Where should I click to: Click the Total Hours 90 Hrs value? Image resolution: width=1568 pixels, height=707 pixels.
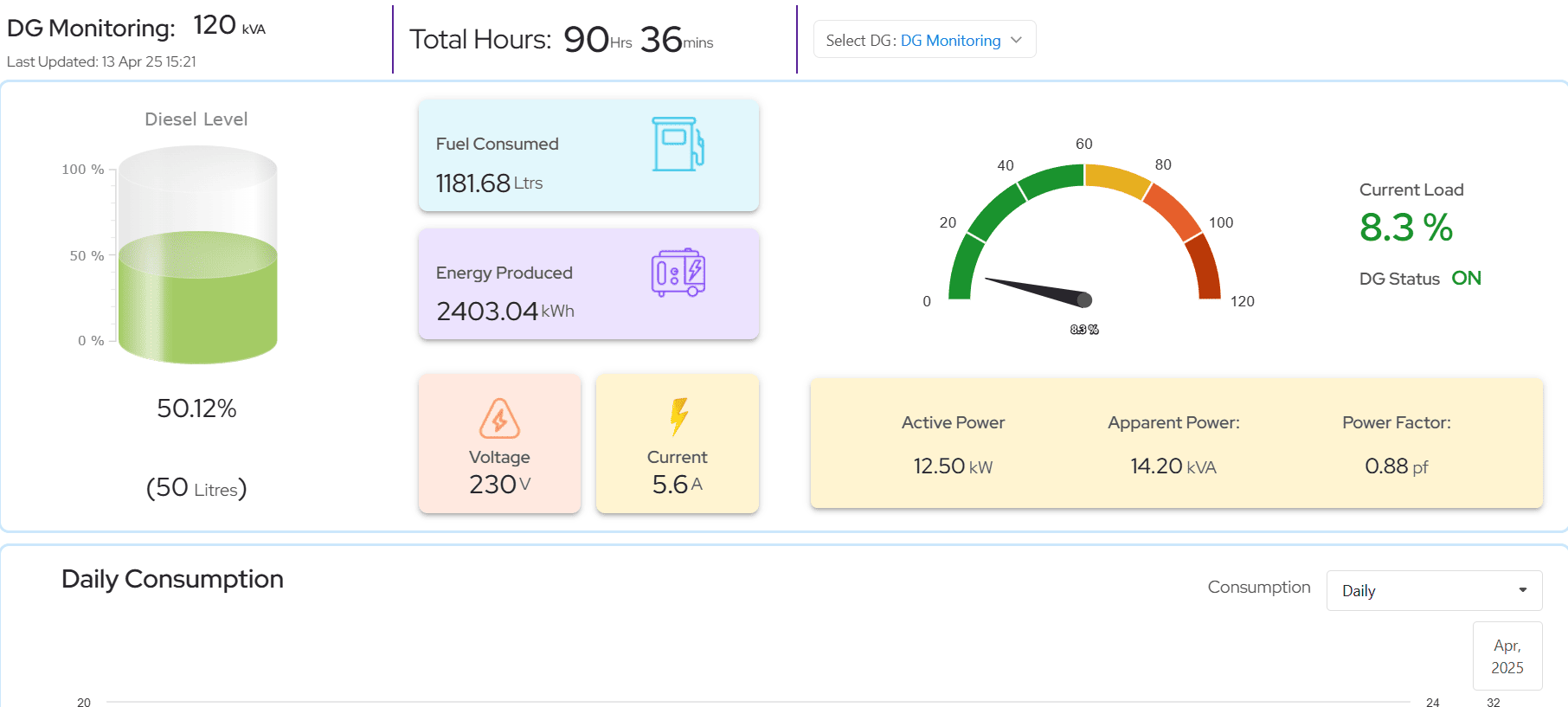(598, 40)
